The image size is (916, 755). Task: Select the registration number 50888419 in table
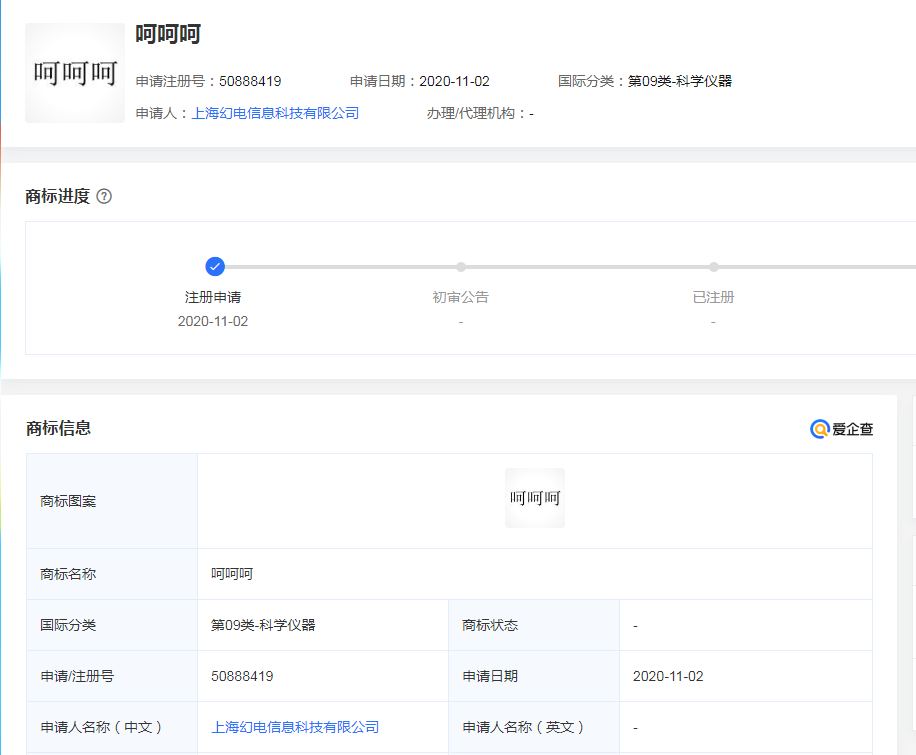pos(243,677)
